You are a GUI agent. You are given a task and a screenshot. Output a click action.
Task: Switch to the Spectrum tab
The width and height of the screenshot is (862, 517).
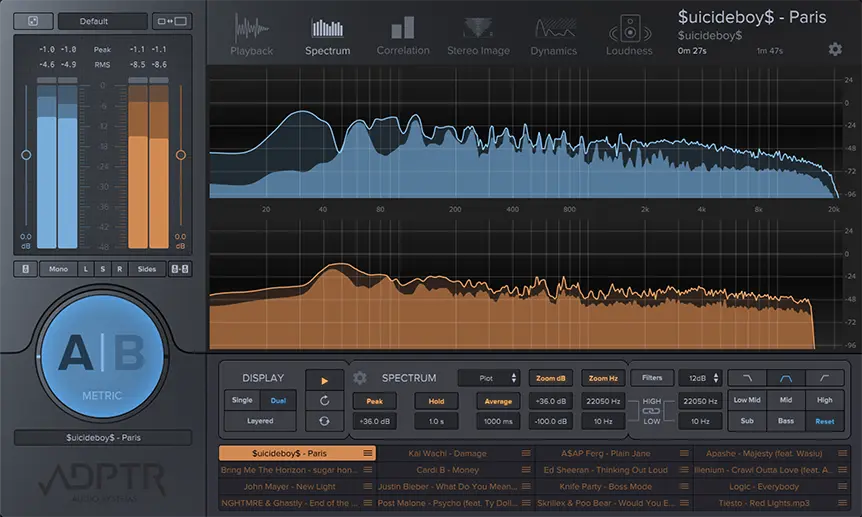(x=328, y=36)
